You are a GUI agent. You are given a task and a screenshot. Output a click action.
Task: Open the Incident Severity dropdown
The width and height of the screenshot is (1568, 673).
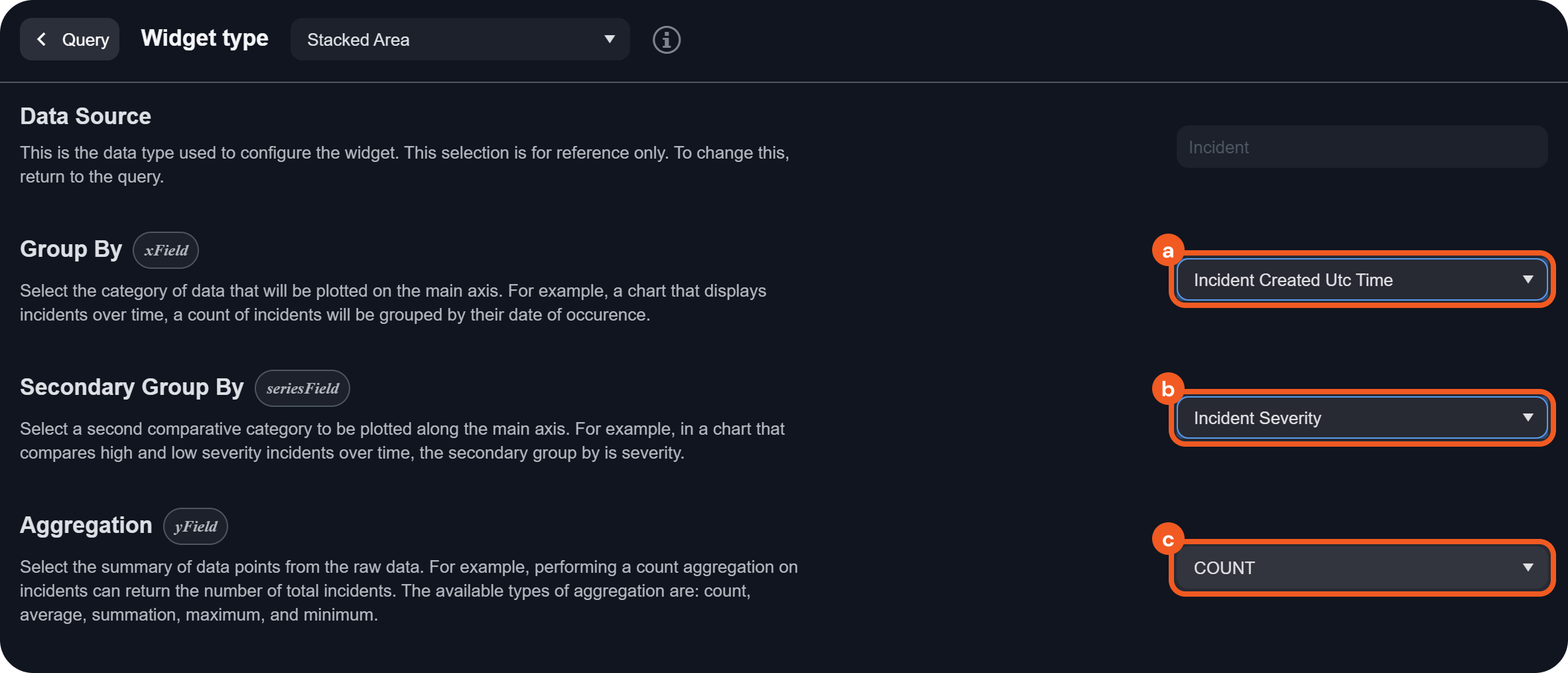[1361, 418]
